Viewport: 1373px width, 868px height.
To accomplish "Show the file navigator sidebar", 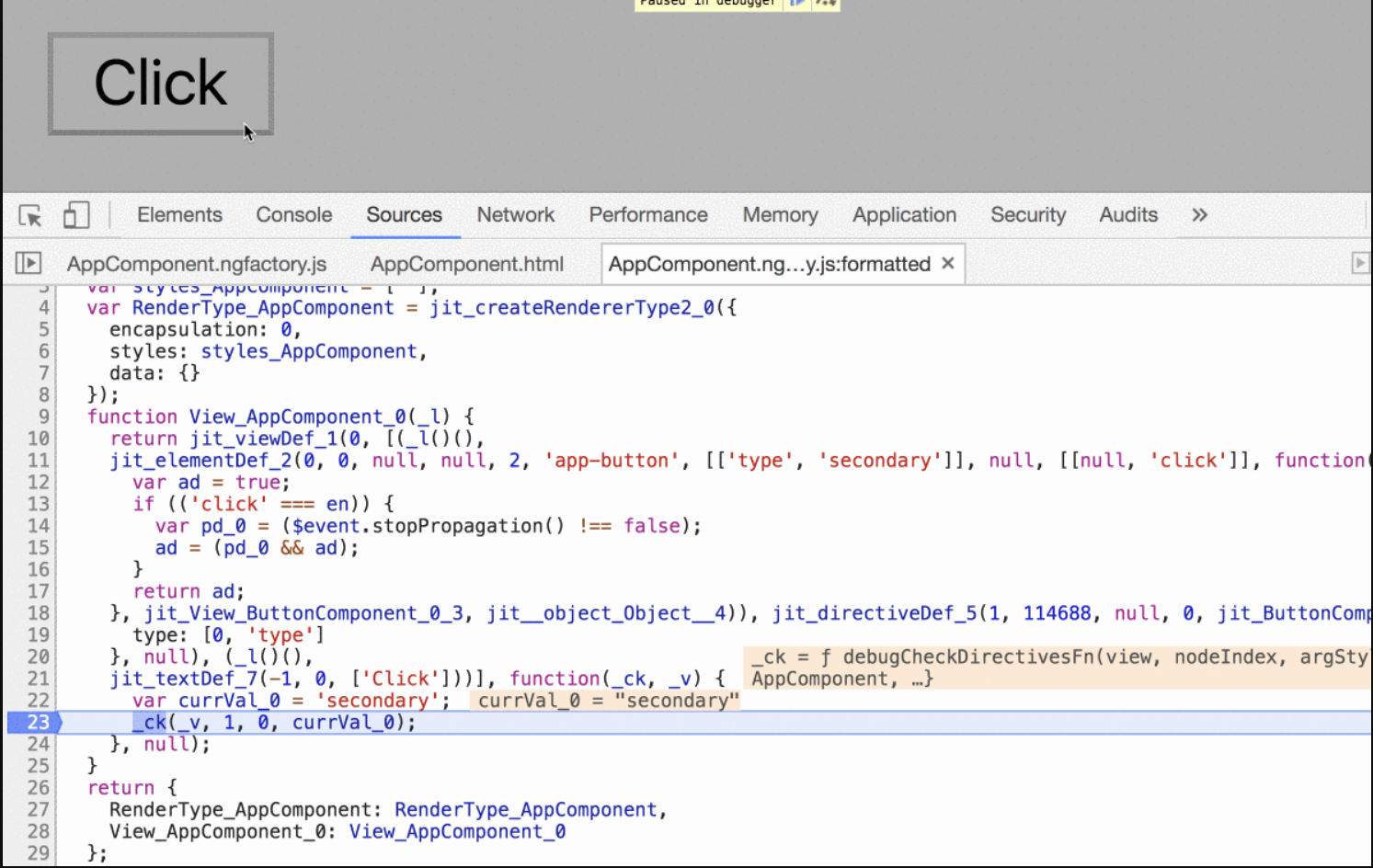I will [x=29, y=264].
